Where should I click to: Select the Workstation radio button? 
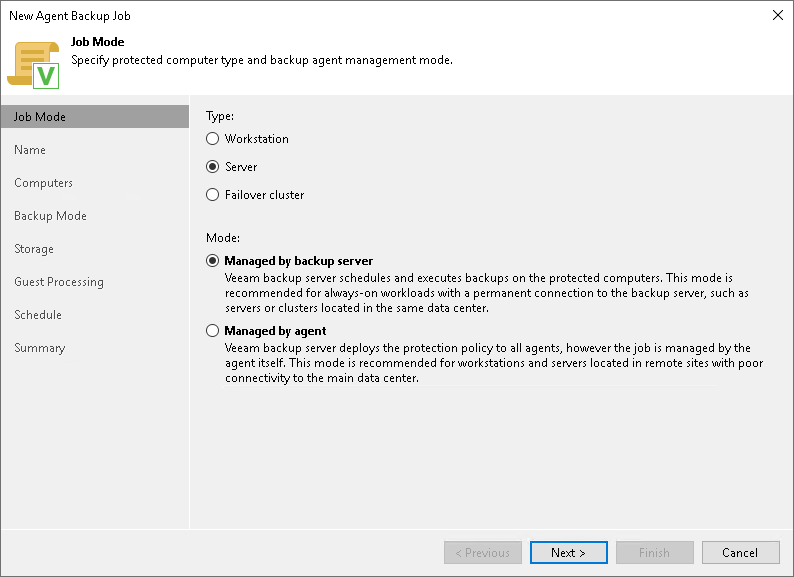point(213,139)
